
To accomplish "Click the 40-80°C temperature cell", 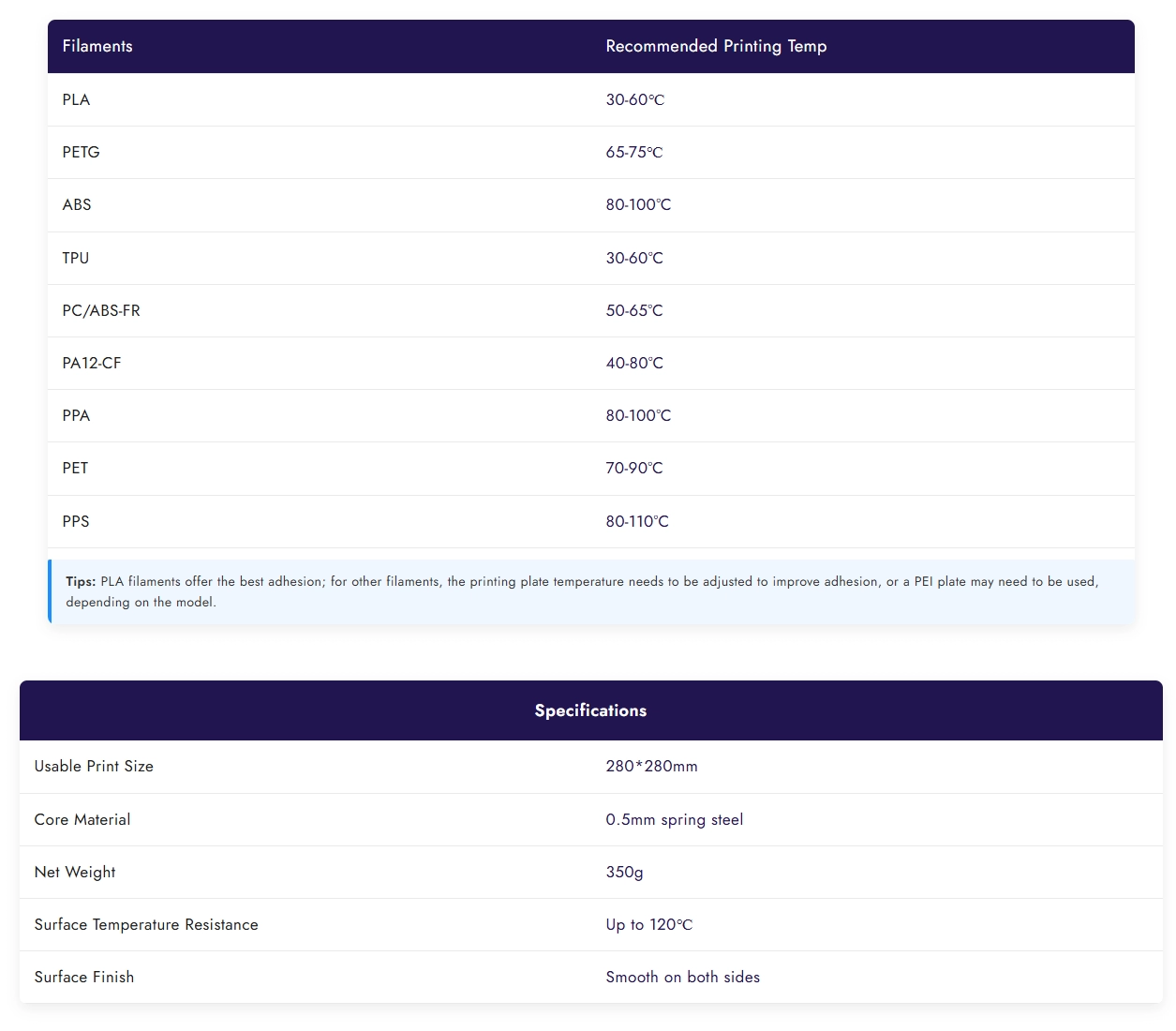I will [634, 364].
